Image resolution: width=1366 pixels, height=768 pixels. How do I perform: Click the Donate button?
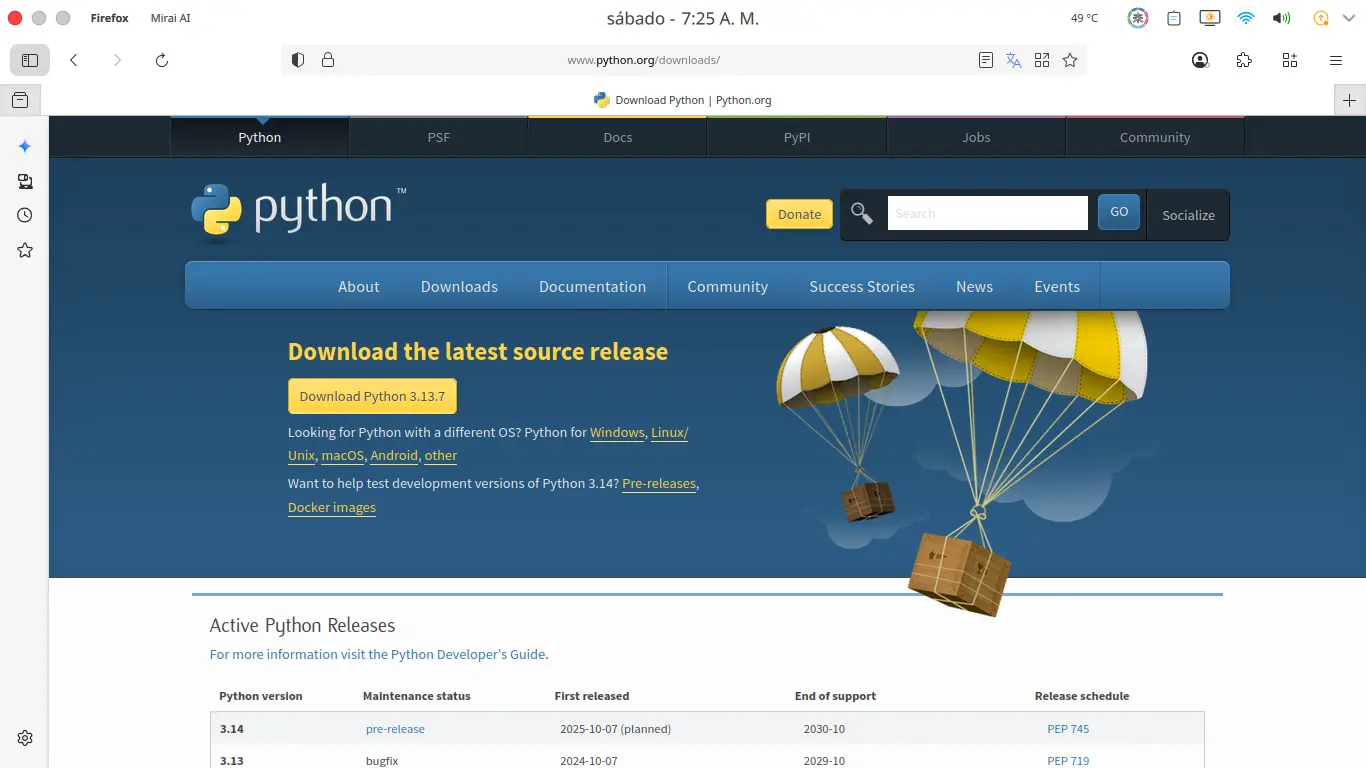pos(799,214)
